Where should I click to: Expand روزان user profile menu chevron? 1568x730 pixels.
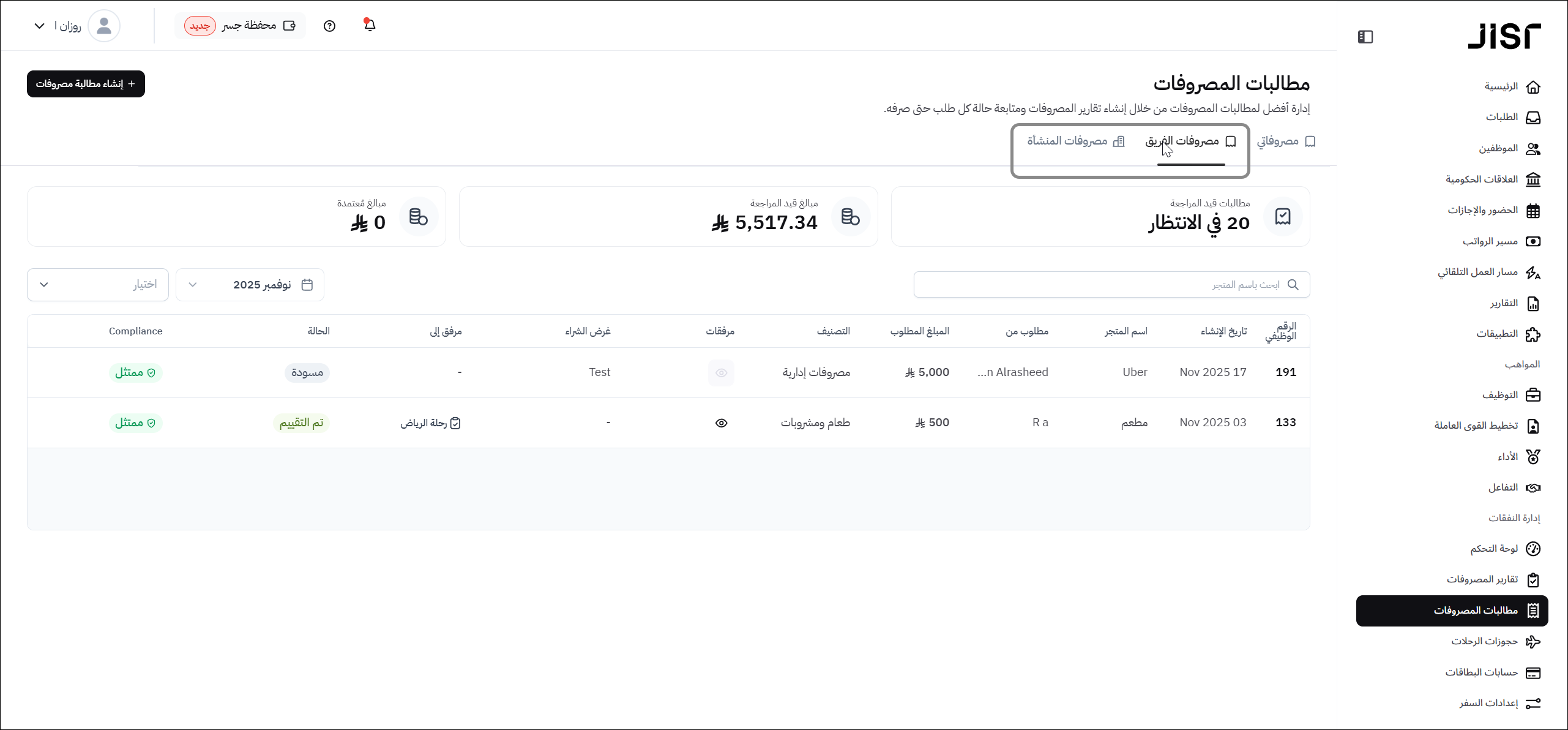pyautogui.click(x=39, y=26)
